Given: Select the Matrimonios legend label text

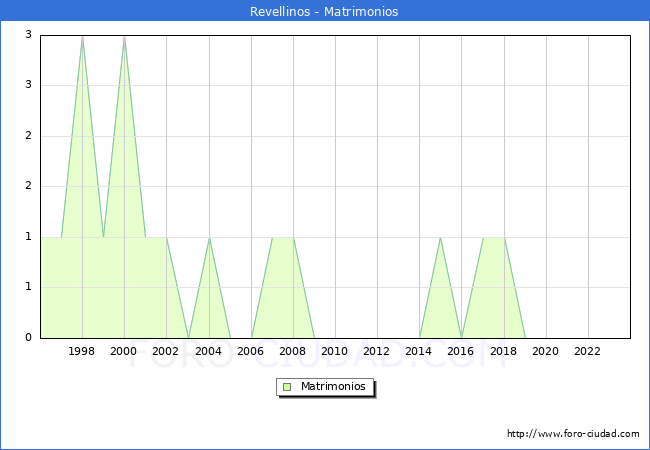Looking at the screenshot, I should [333, 387].
